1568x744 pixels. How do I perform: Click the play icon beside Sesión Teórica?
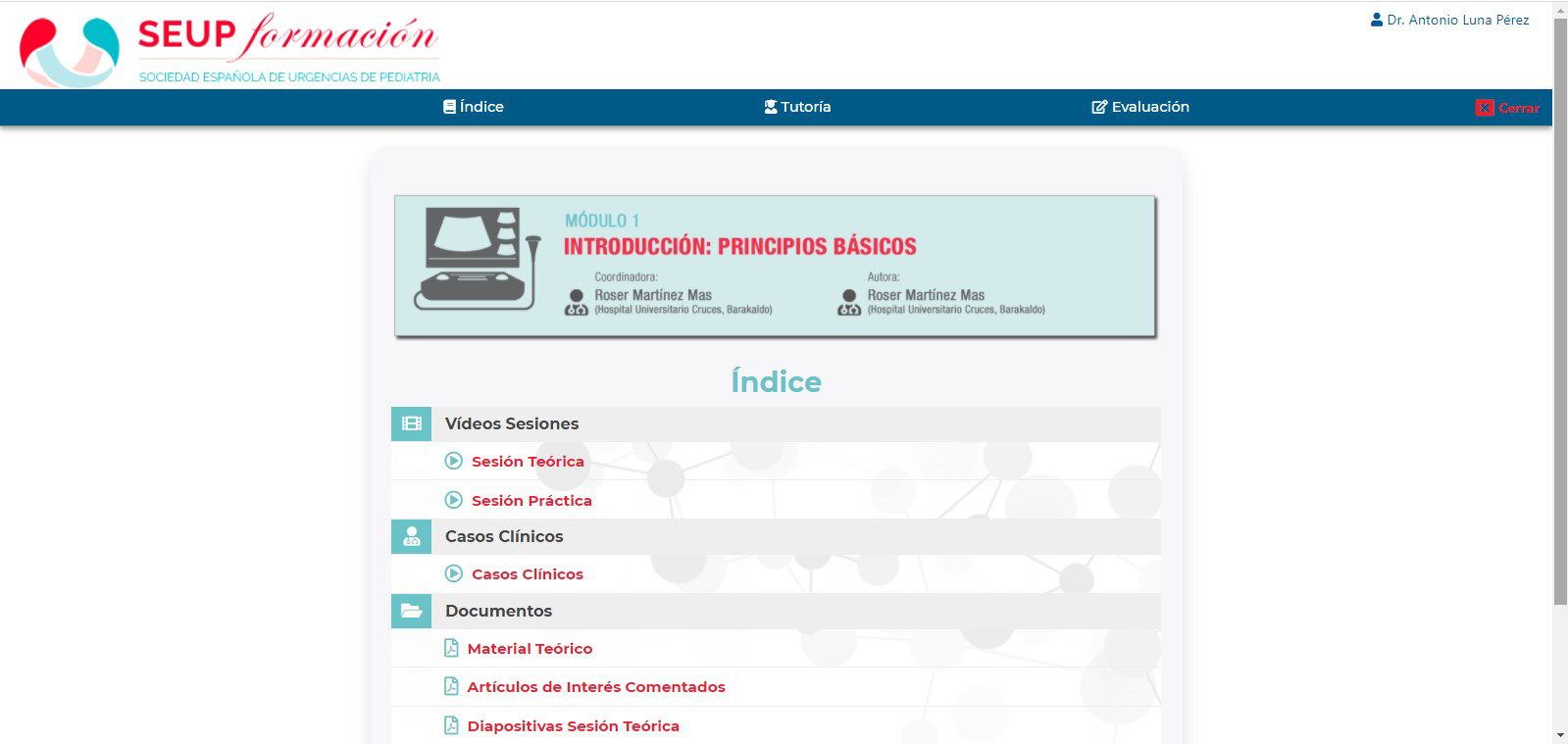pyautogui.click(x=453, y=461)
